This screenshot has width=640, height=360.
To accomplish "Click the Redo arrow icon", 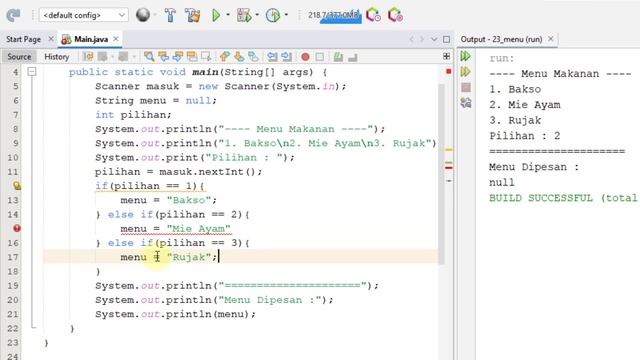I will click(x=13, y=15).
